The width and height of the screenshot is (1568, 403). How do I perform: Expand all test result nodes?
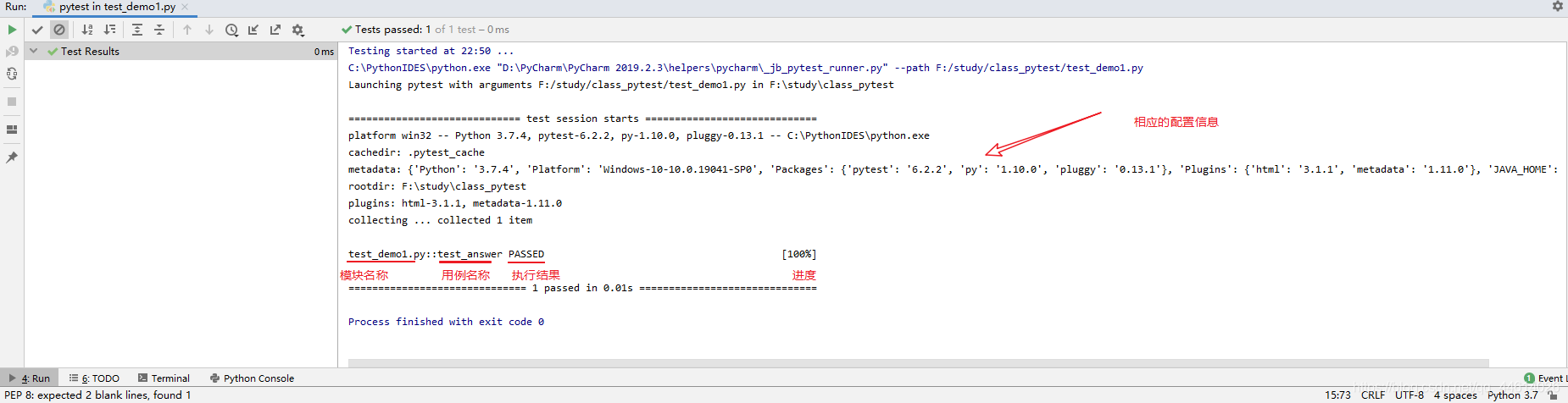coord(137,30)
